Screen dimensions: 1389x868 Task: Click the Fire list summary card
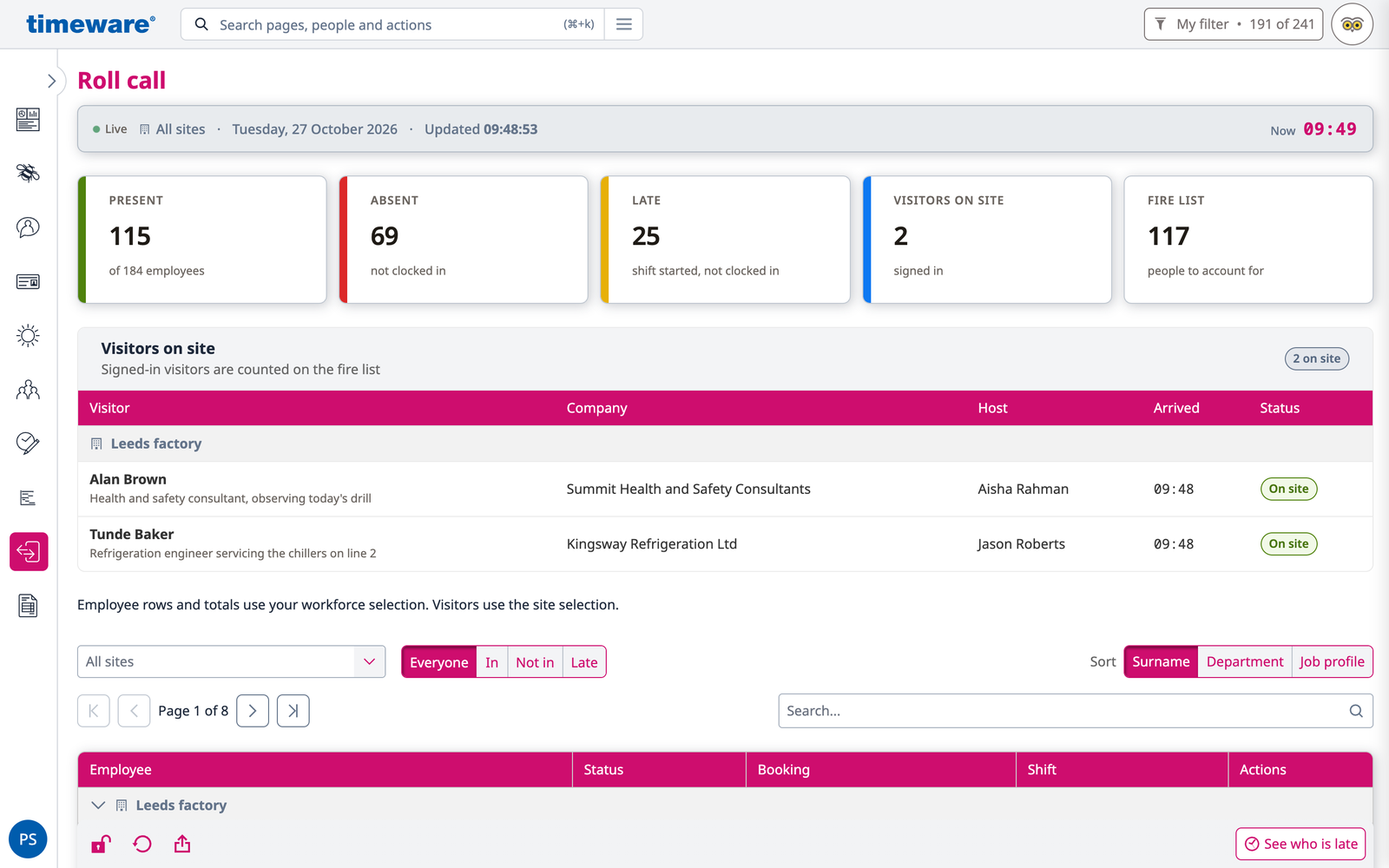point(1248,240)
